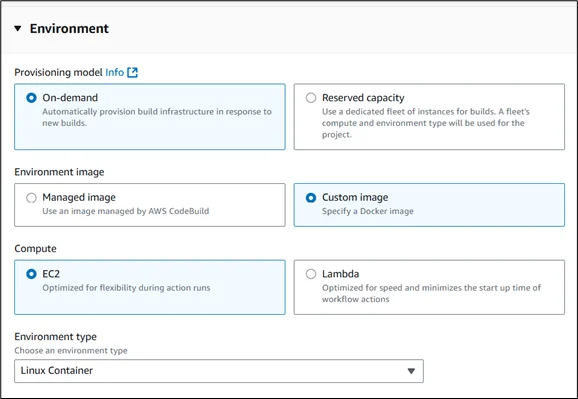The width and height of the screenshot is (578, 399).
Task: Click the Environment section heading
Action: (x=69, y=28)
